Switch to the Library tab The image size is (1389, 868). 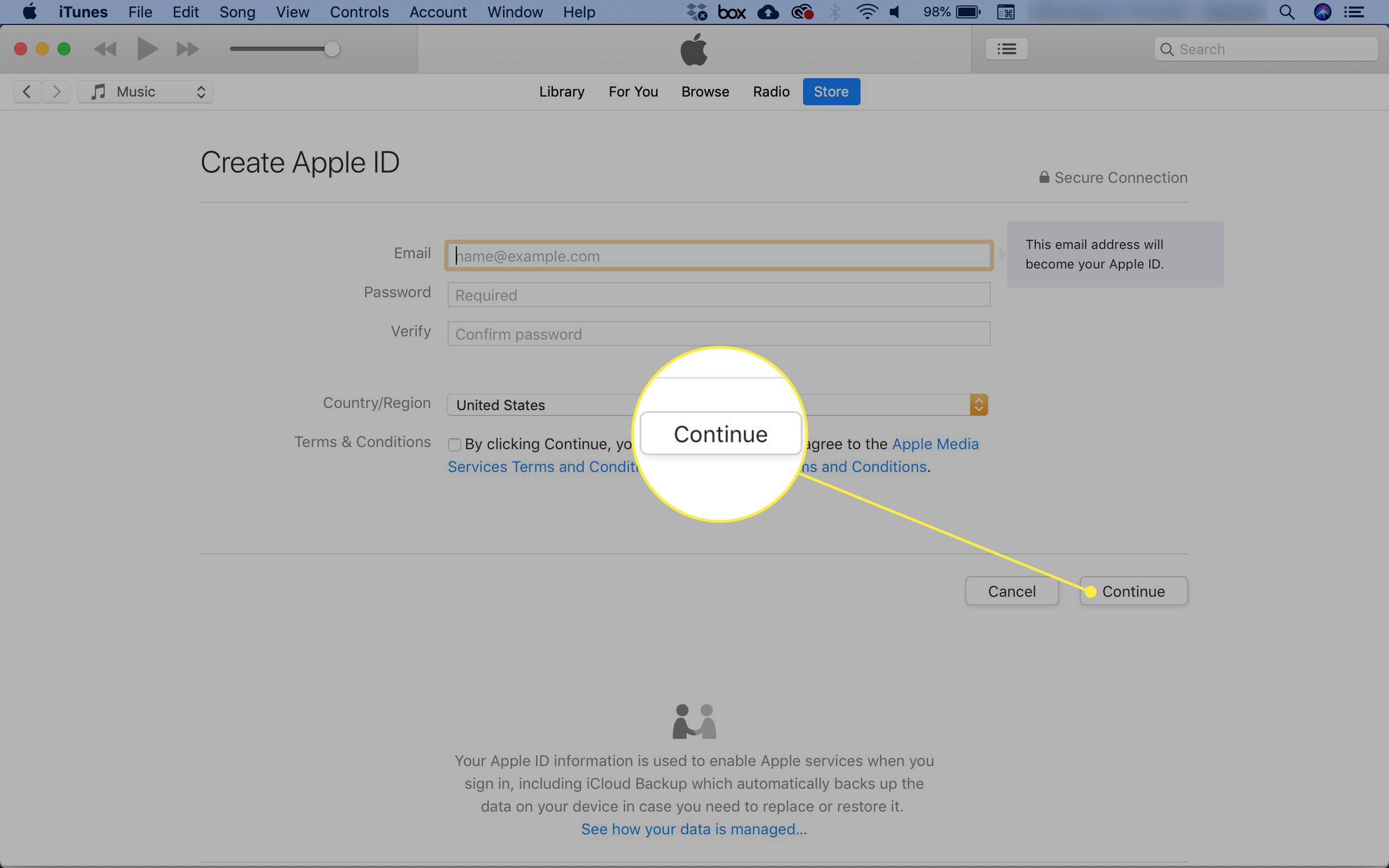562,92
